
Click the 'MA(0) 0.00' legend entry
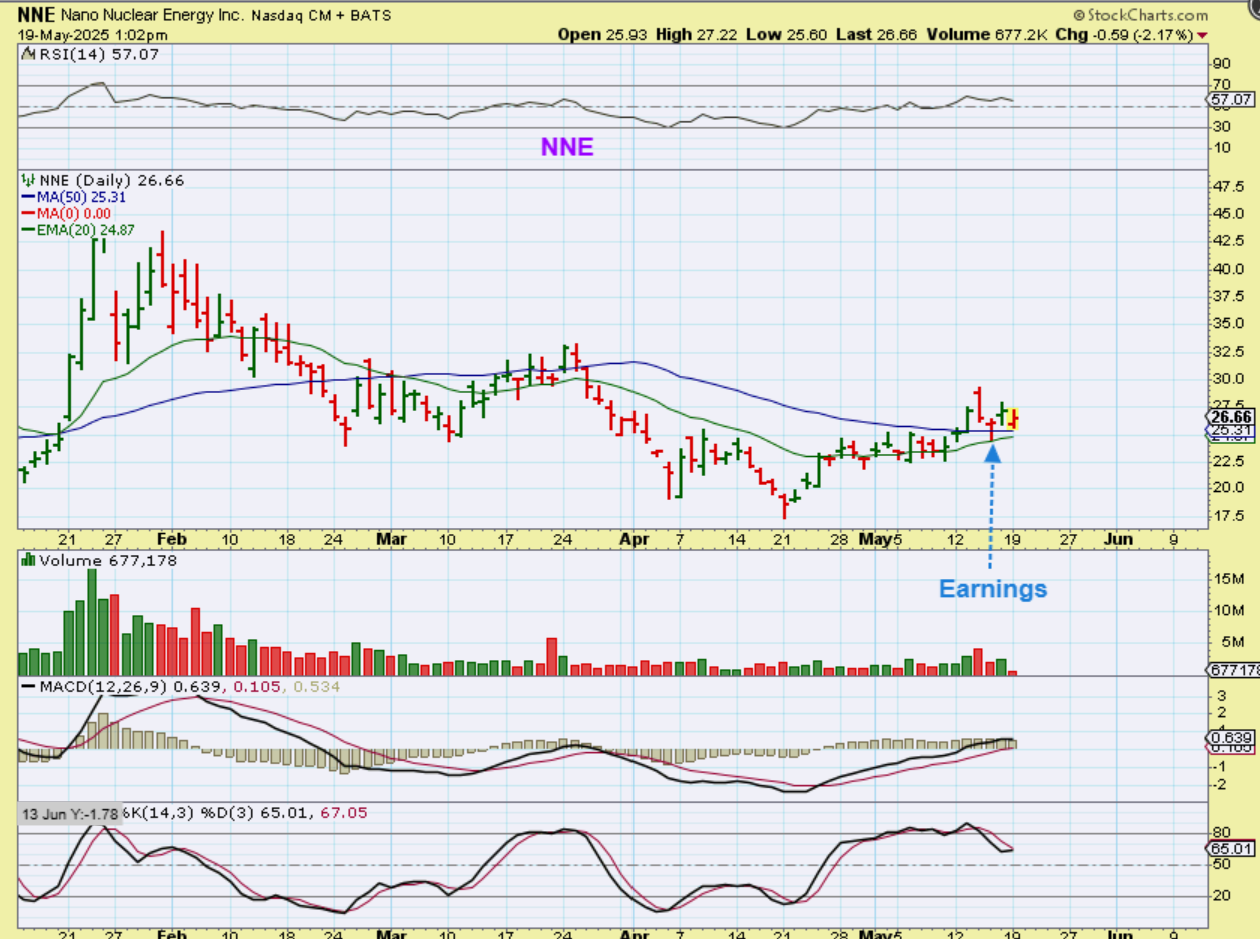(73, 214)
